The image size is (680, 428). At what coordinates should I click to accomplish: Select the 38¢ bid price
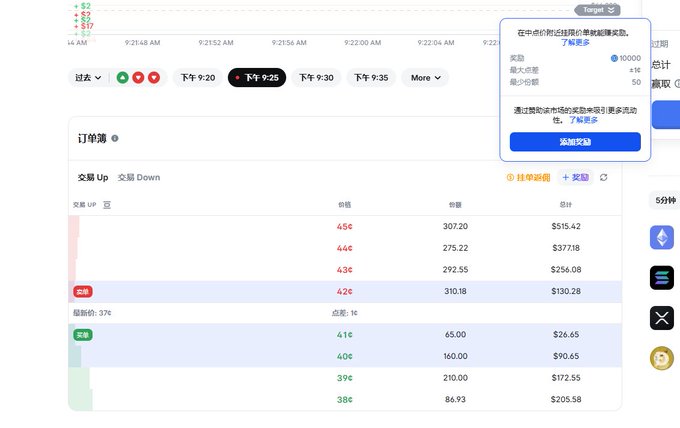[x=344, y=399]
